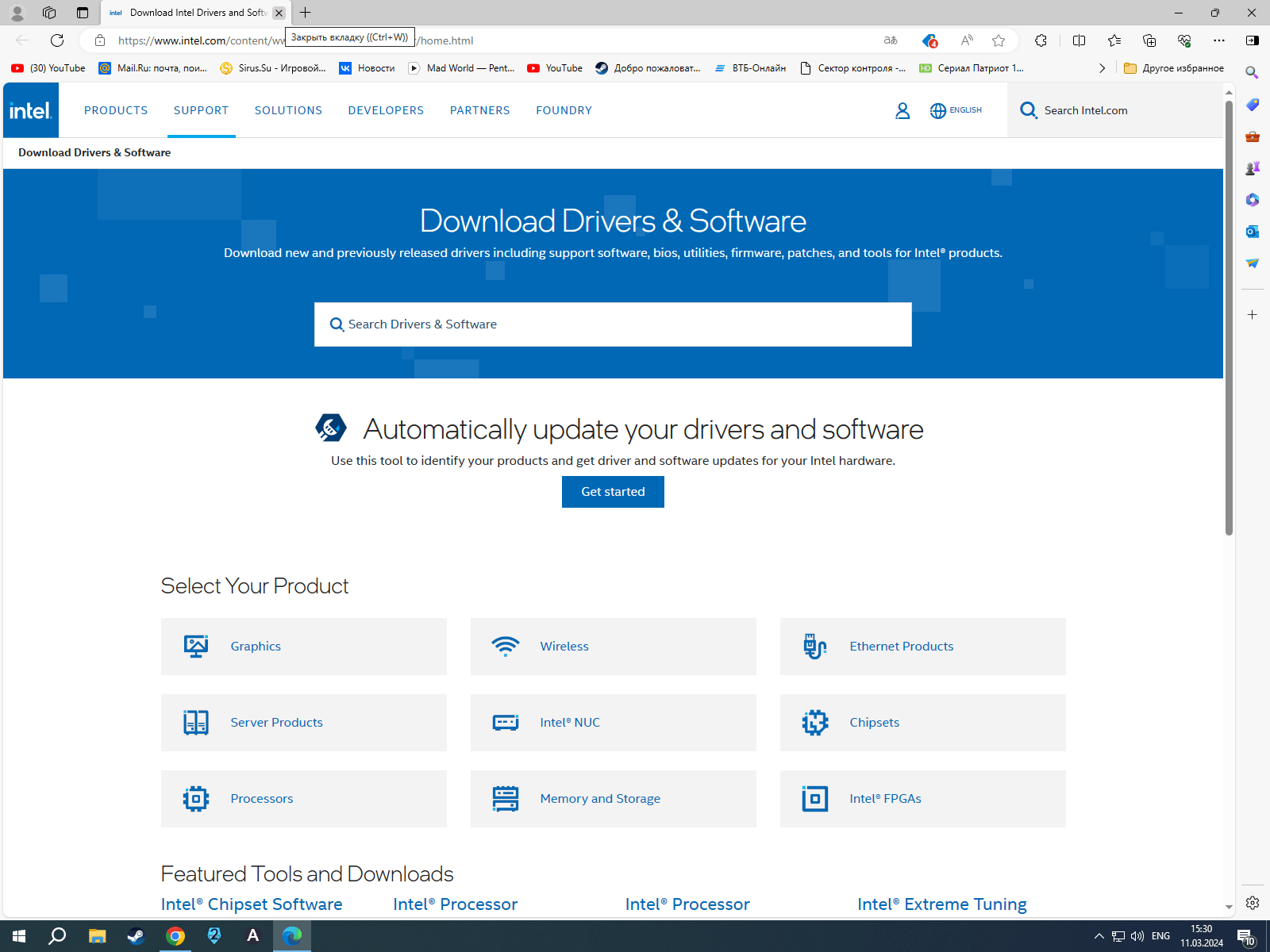This screenshot has width=1270, height=952.
Task: Click the Get started button
Action: (613, 492)
